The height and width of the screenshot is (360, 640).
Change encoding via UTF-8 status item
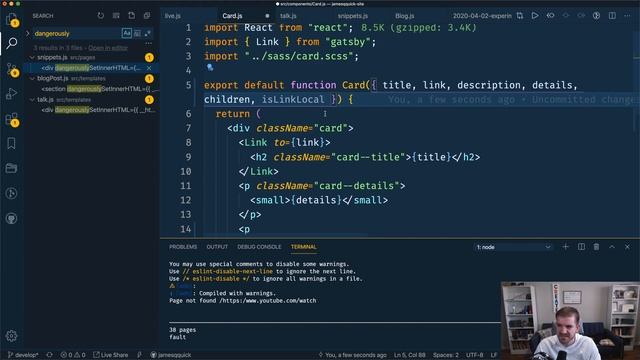pyautogui.click(x=474, y=355)
